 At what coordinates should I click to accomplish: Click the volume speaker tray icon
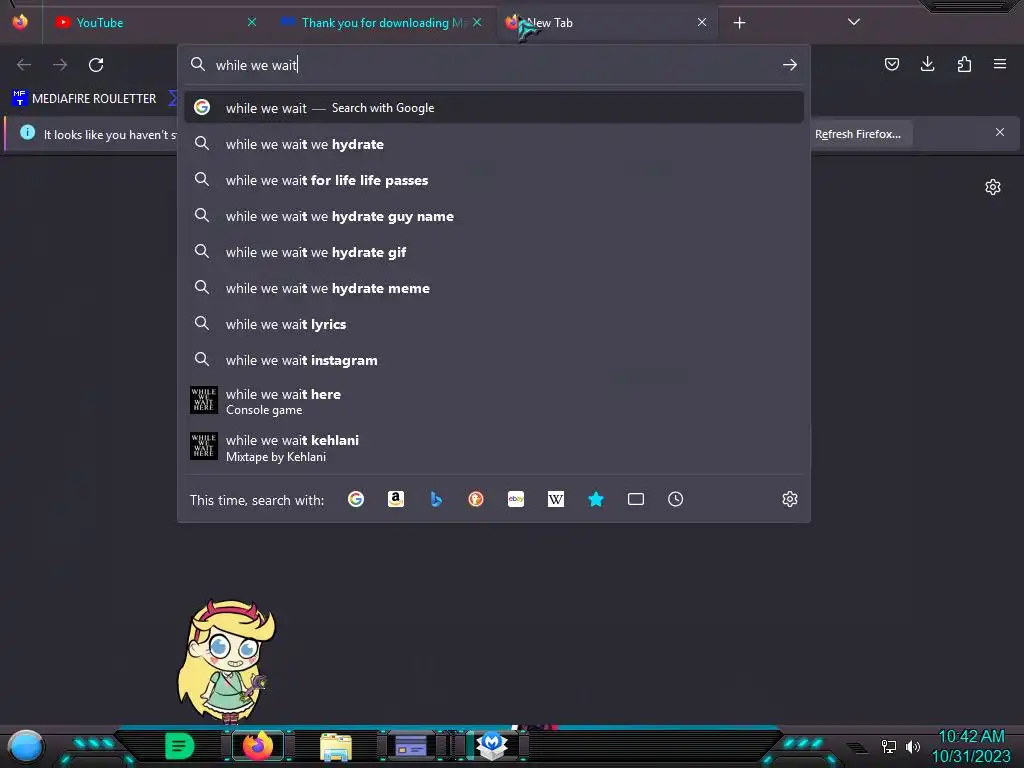pos(912,746)
